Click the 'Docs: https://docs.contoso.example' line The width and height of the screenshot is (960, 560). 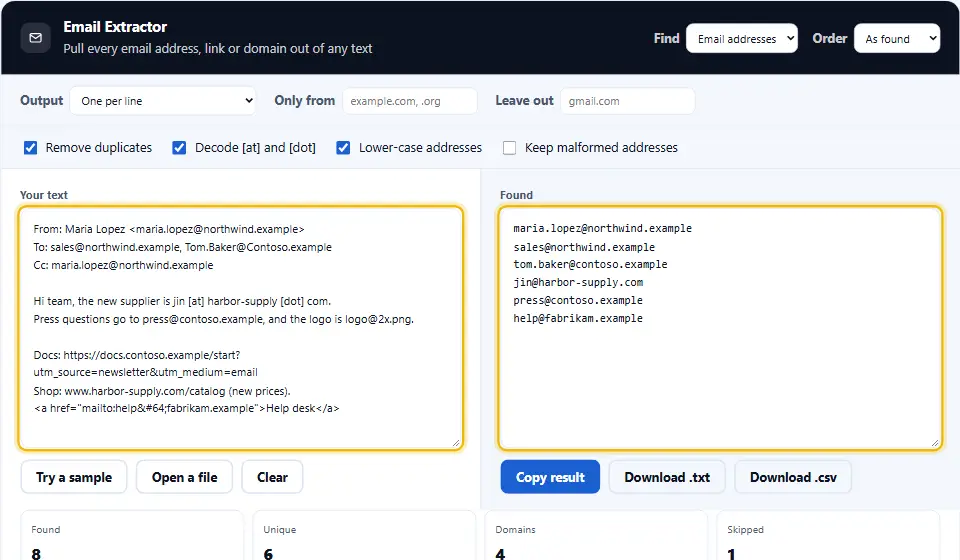click(x=137, y=355)
